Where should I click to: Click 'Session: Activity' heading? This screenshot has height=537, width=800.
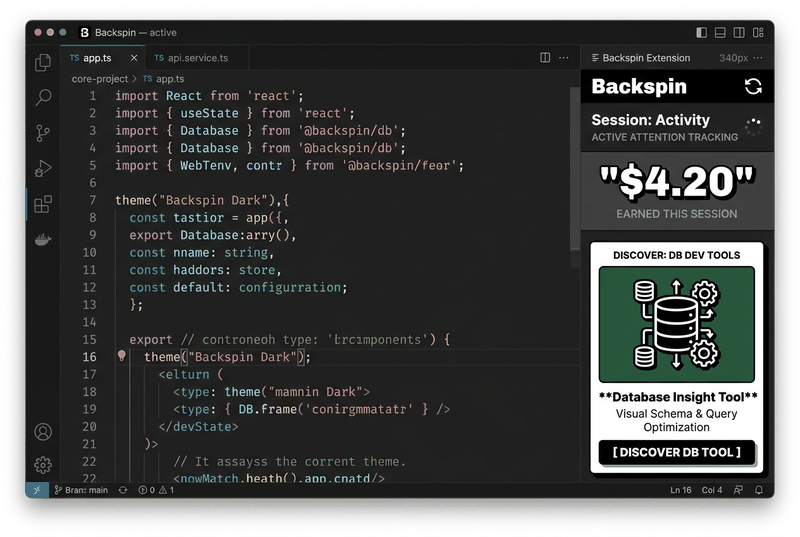coord(651,120)
